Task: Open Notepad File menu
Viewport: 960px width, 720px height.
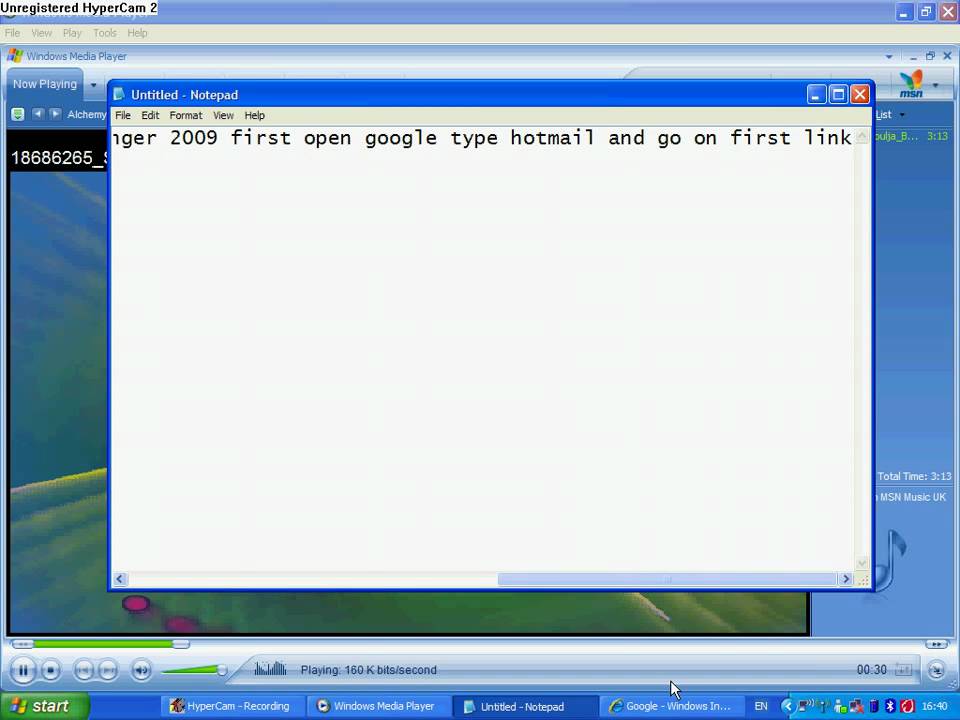Action: 122,115
